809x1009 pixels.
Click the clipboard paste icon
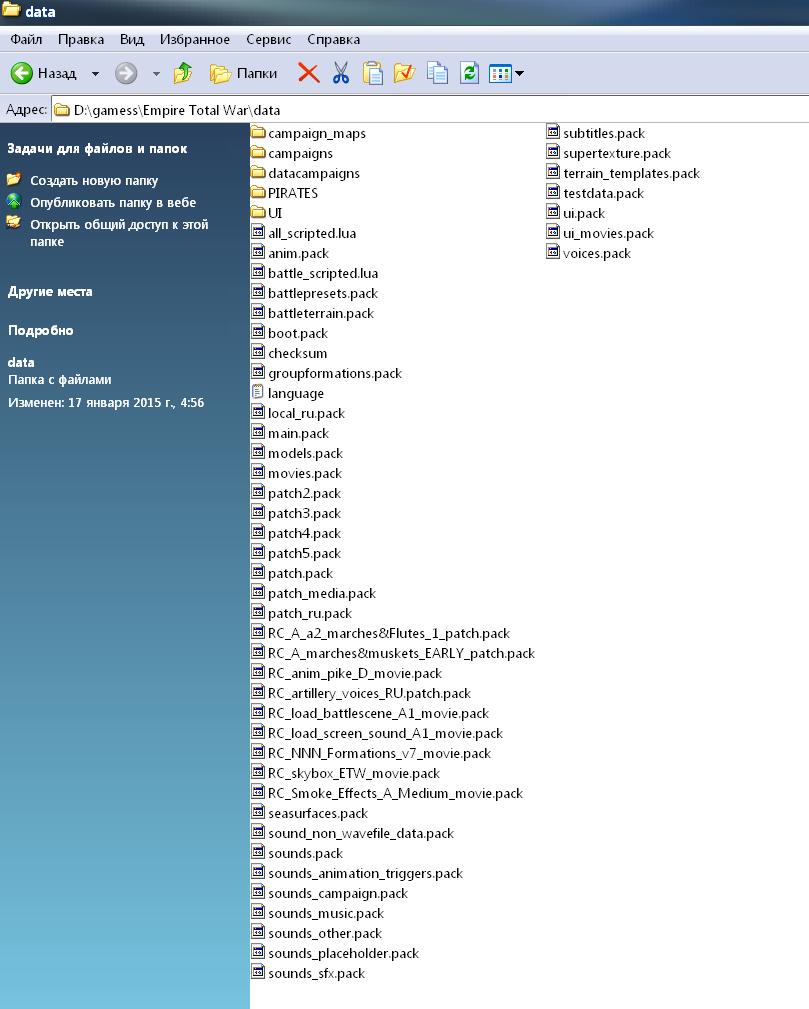coord(373,73)
